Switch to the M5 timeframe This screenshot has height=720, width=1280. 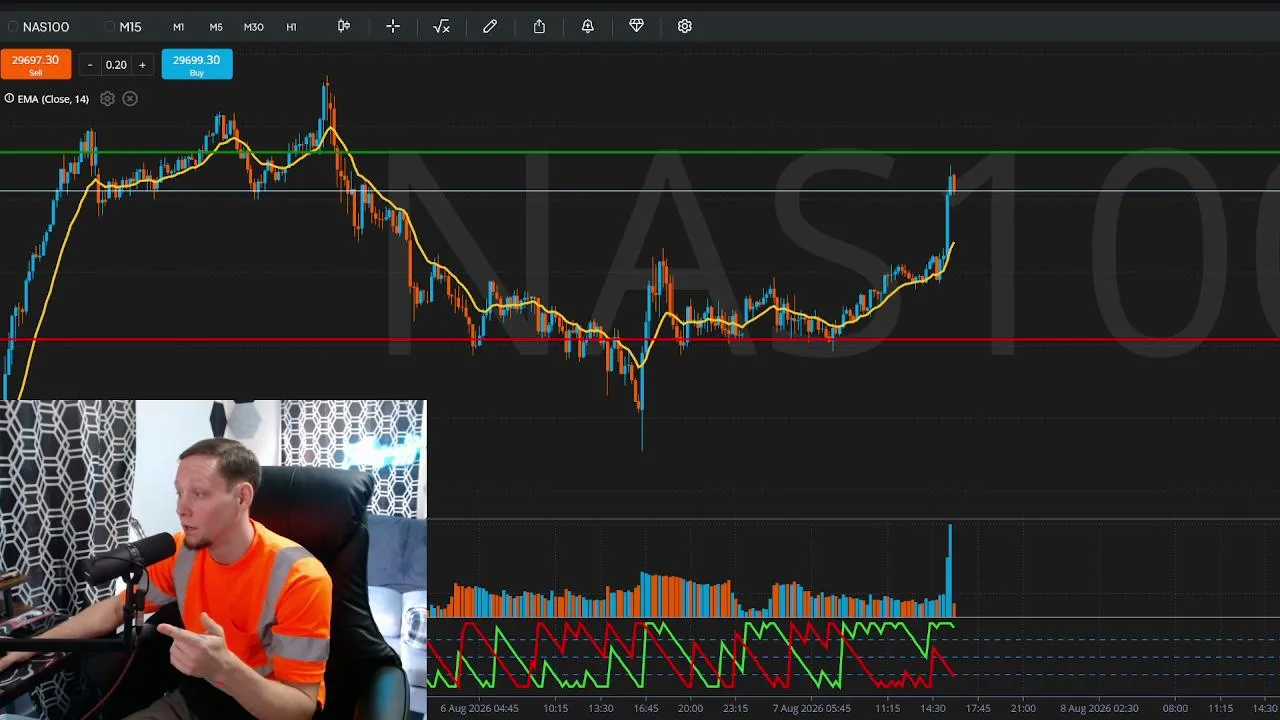point(216,27)
